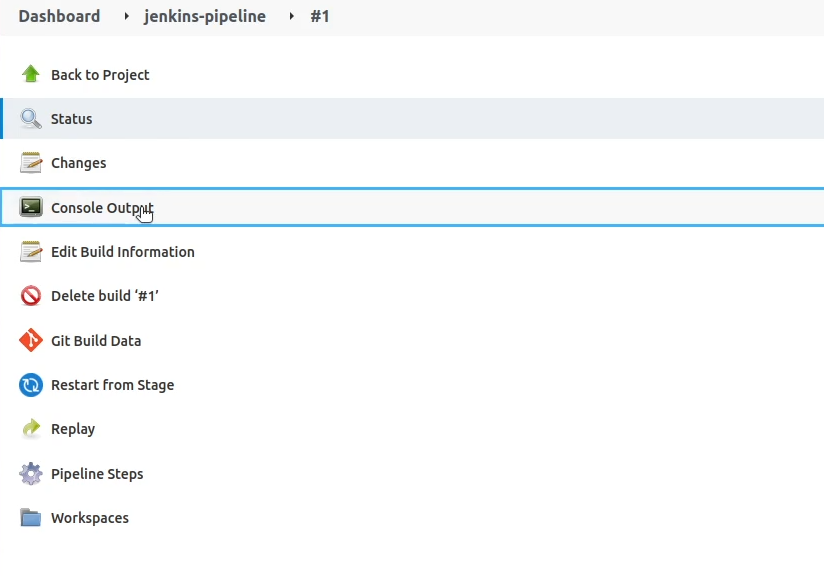Open the Changes menu item
824x576 pixels.
(78, 163)
